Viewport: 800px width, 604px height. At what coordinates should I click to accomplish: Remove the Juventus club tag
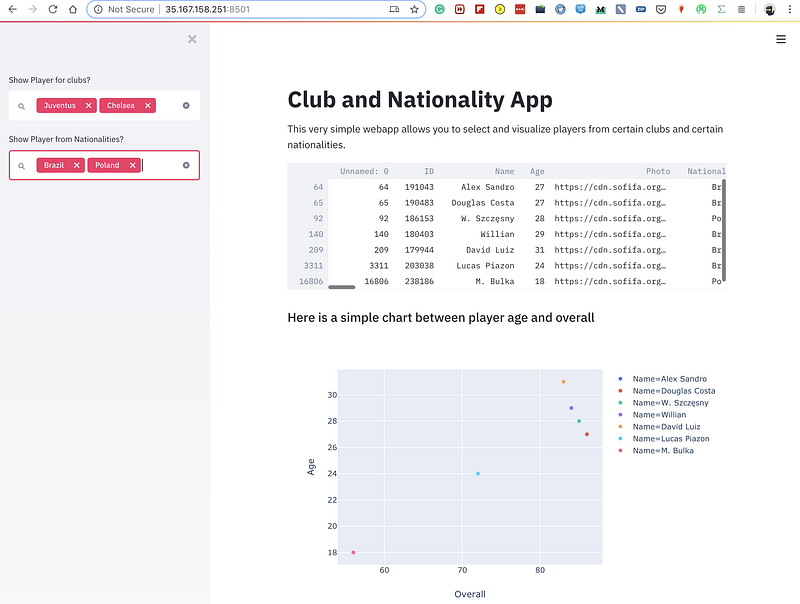coord(88,106)
